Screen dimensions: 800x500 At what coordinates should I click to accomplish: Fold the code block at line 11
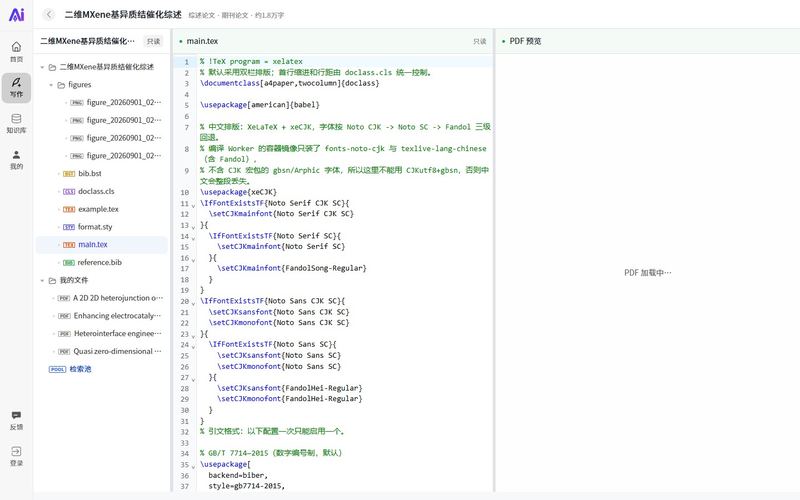pyautogui.click(x=193, y=205)
